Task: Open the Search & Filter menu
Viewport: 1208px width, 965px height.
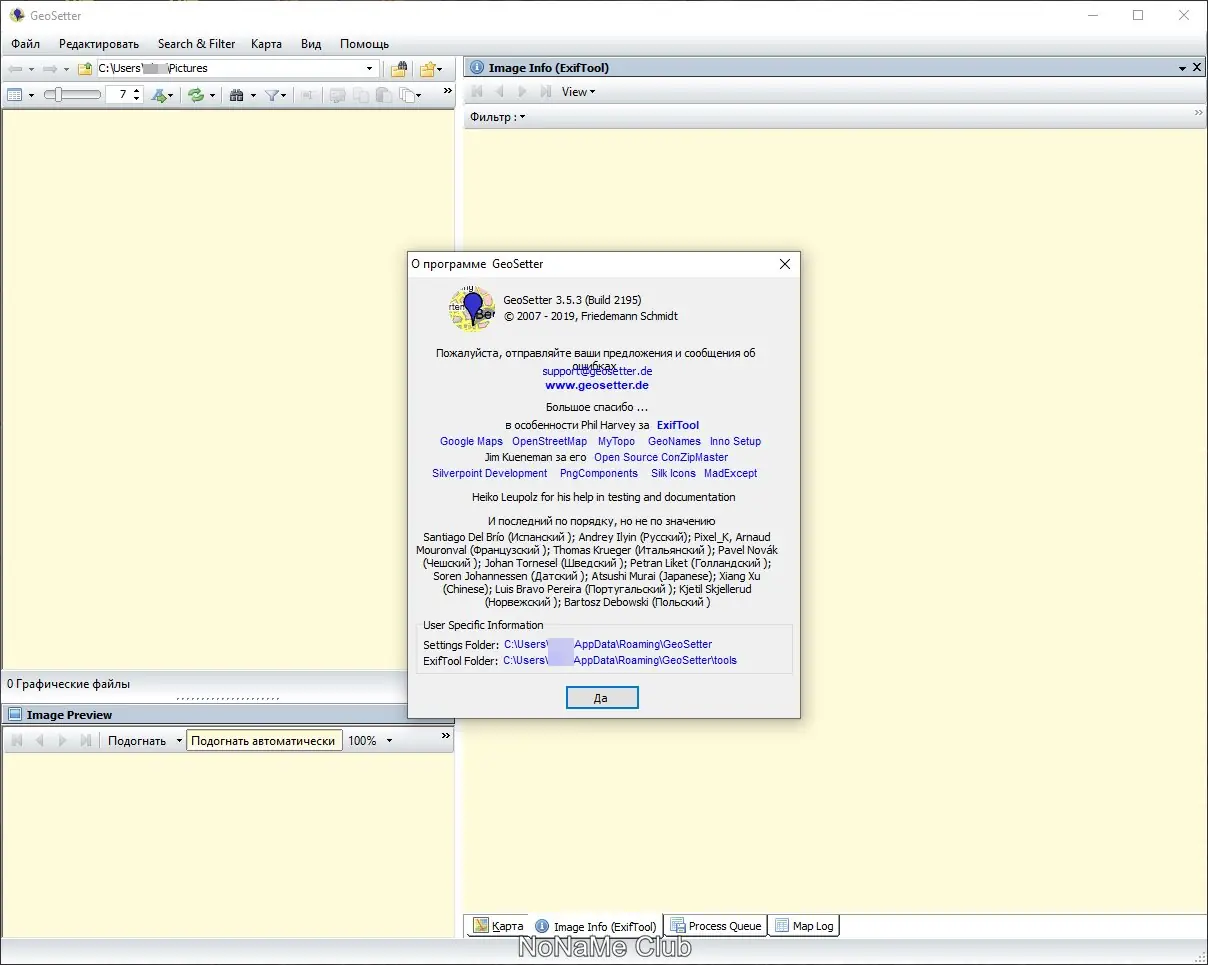Action: coord(196,44)
